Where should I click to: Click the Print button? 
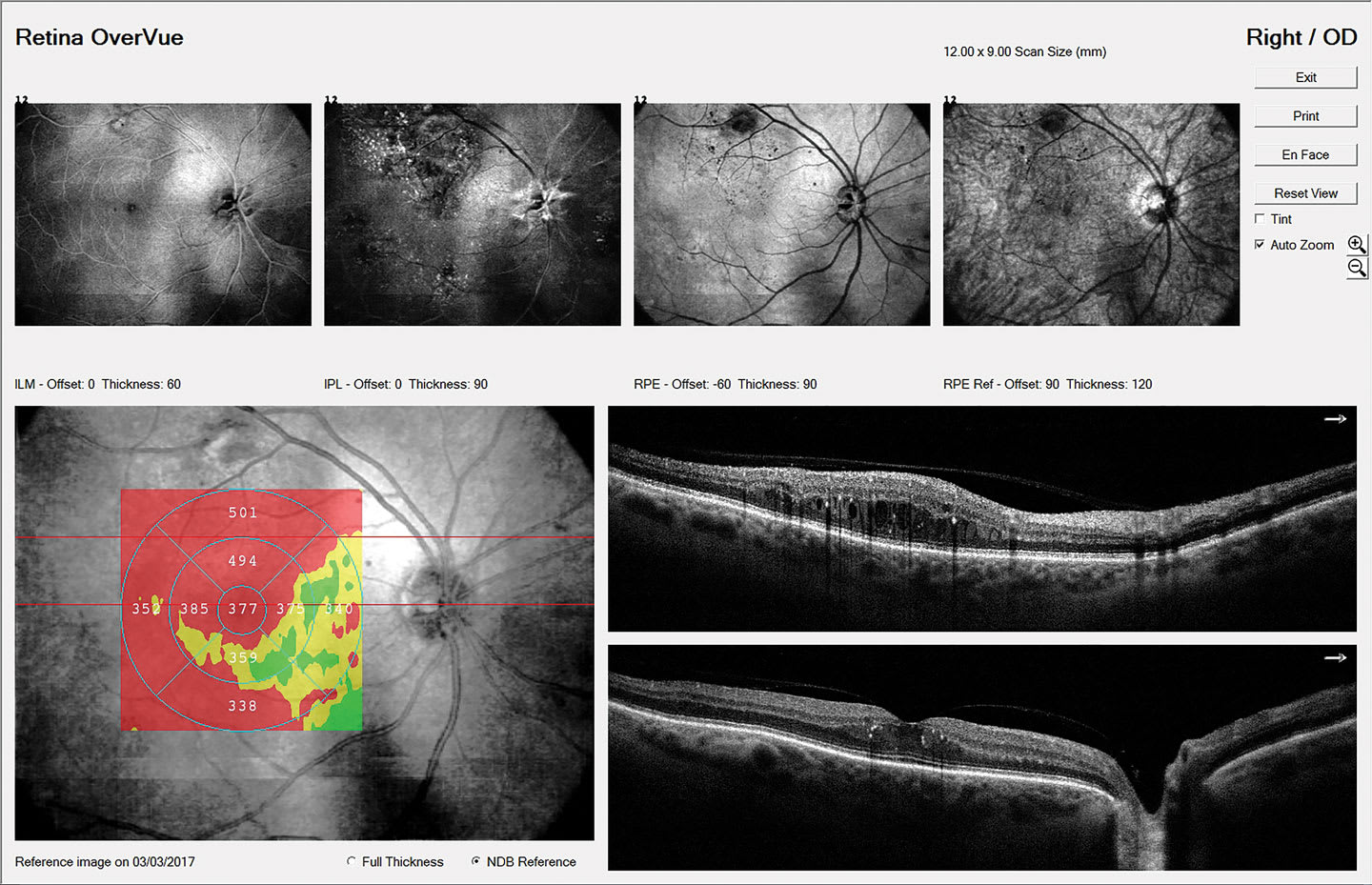click(x=1305, y=116)
